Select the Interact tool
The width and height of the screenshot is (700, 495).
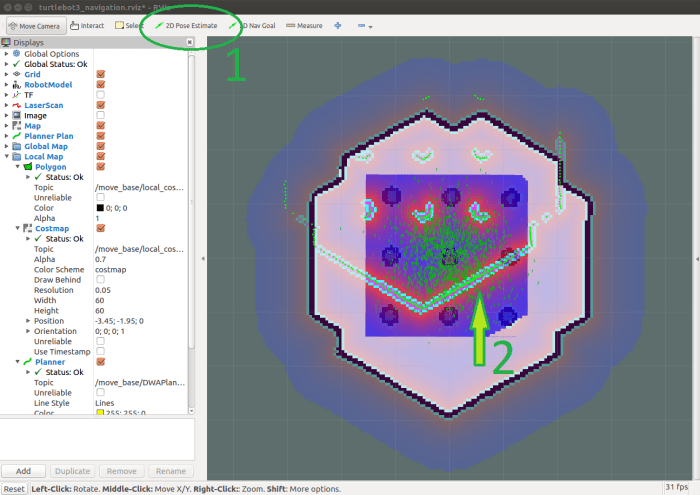tap(87, 26)
